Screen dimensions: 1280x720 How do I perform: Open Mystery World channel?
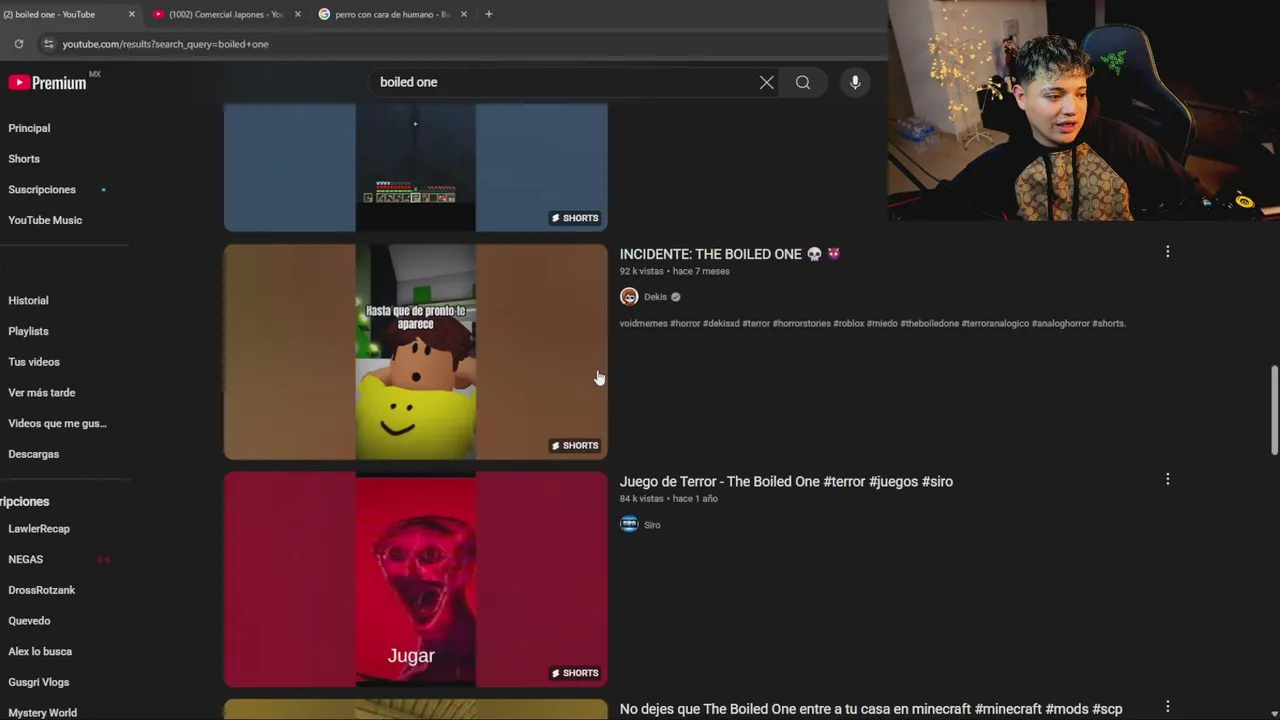(x=43, y=713)
